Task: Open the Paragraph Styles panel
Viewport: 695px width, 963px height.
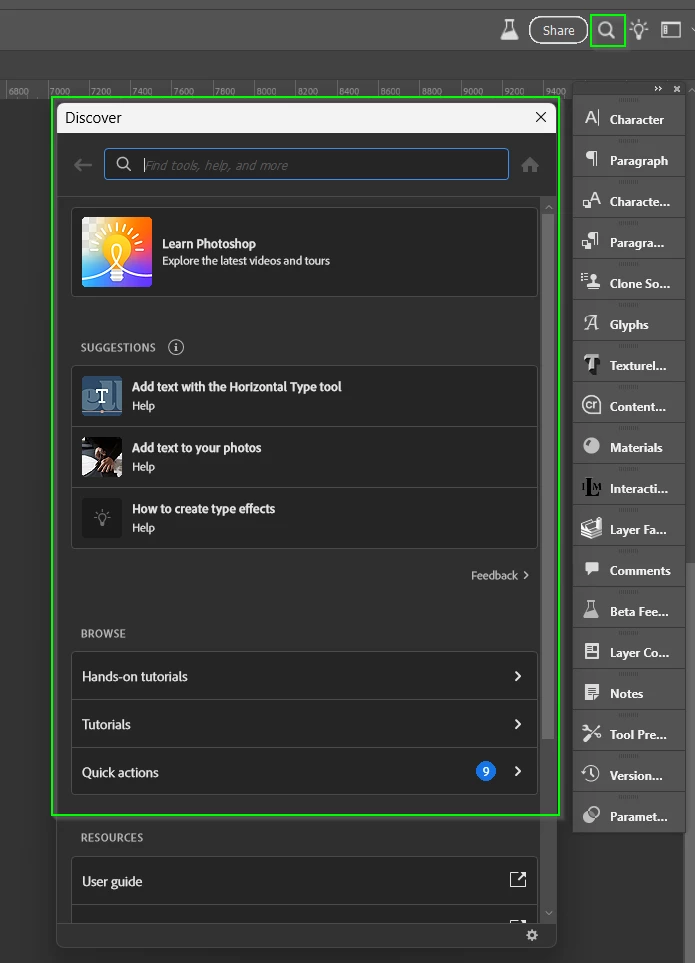Action: click(629, 243)
